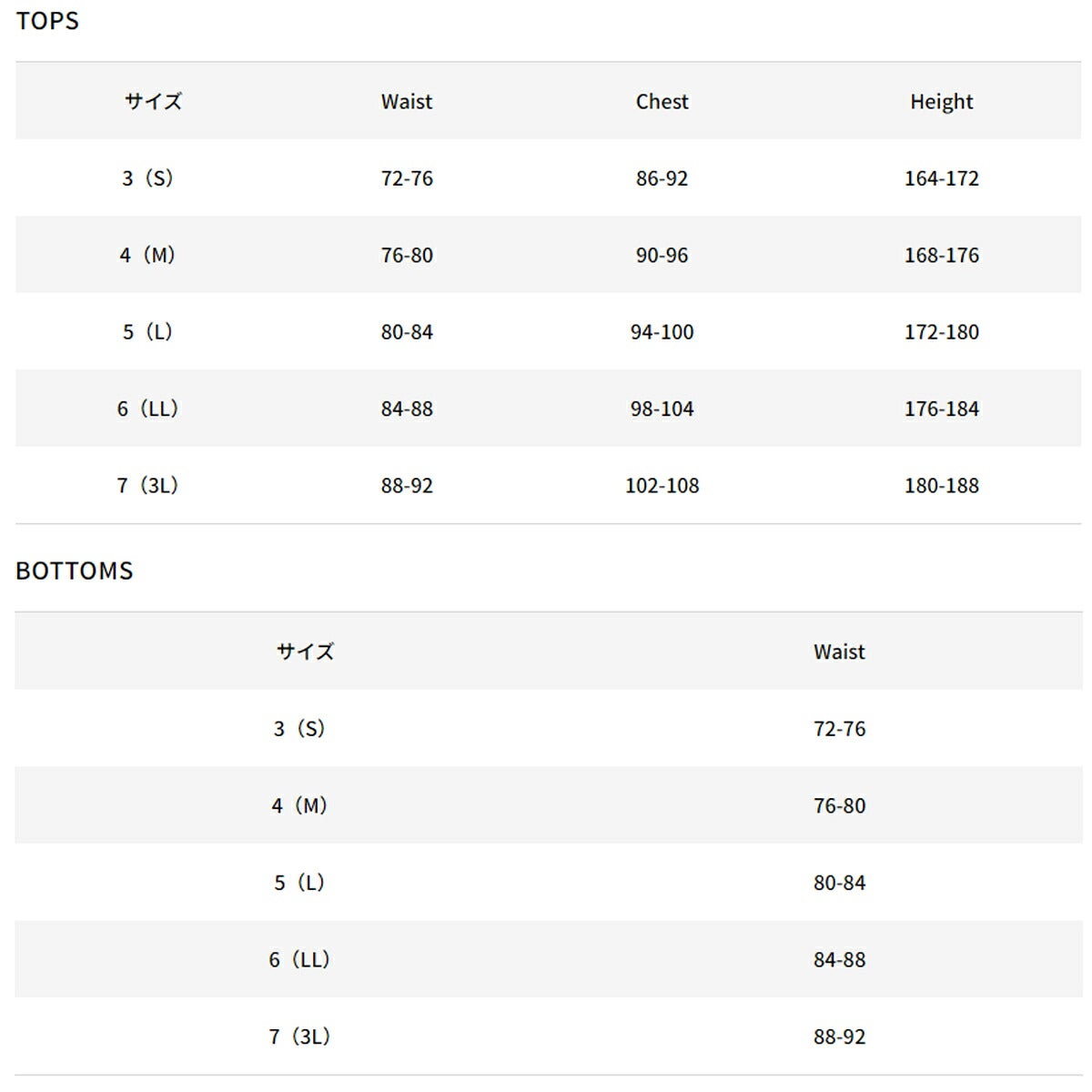The image size is (1092, 1092).
Task: Click the 3 (S) row in TOPS table
Action: (x=549, y=177)
